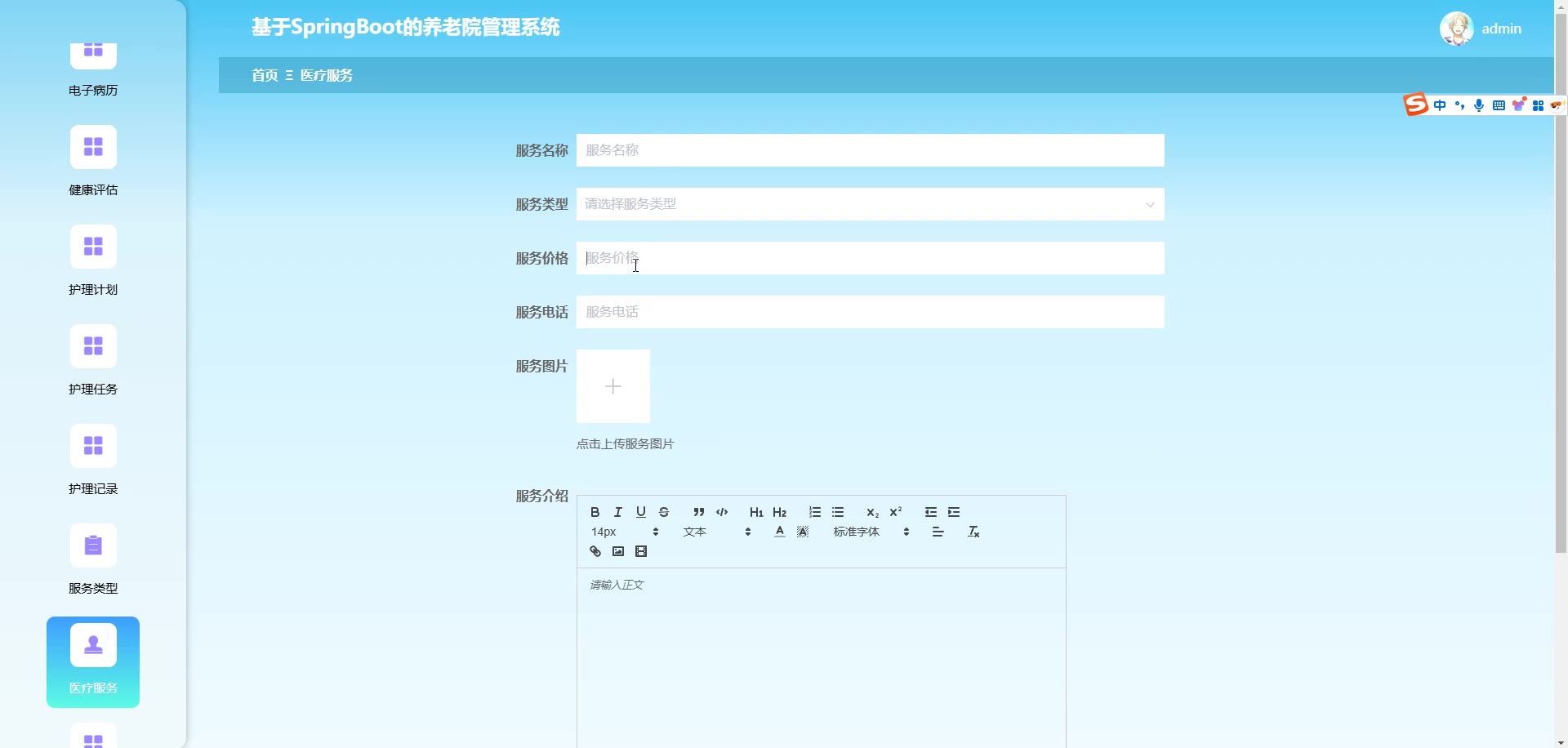Click the 服务名称 input field
The width and height of the screenshot is (1568, 748).
870,150
